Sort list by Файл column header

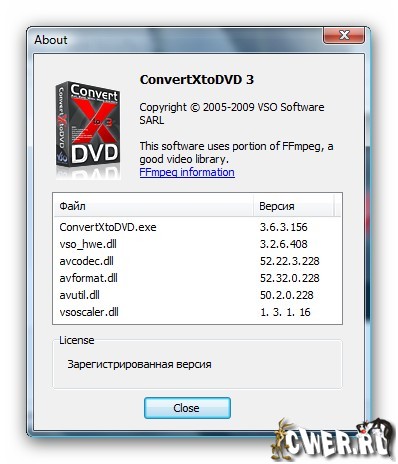153,206
